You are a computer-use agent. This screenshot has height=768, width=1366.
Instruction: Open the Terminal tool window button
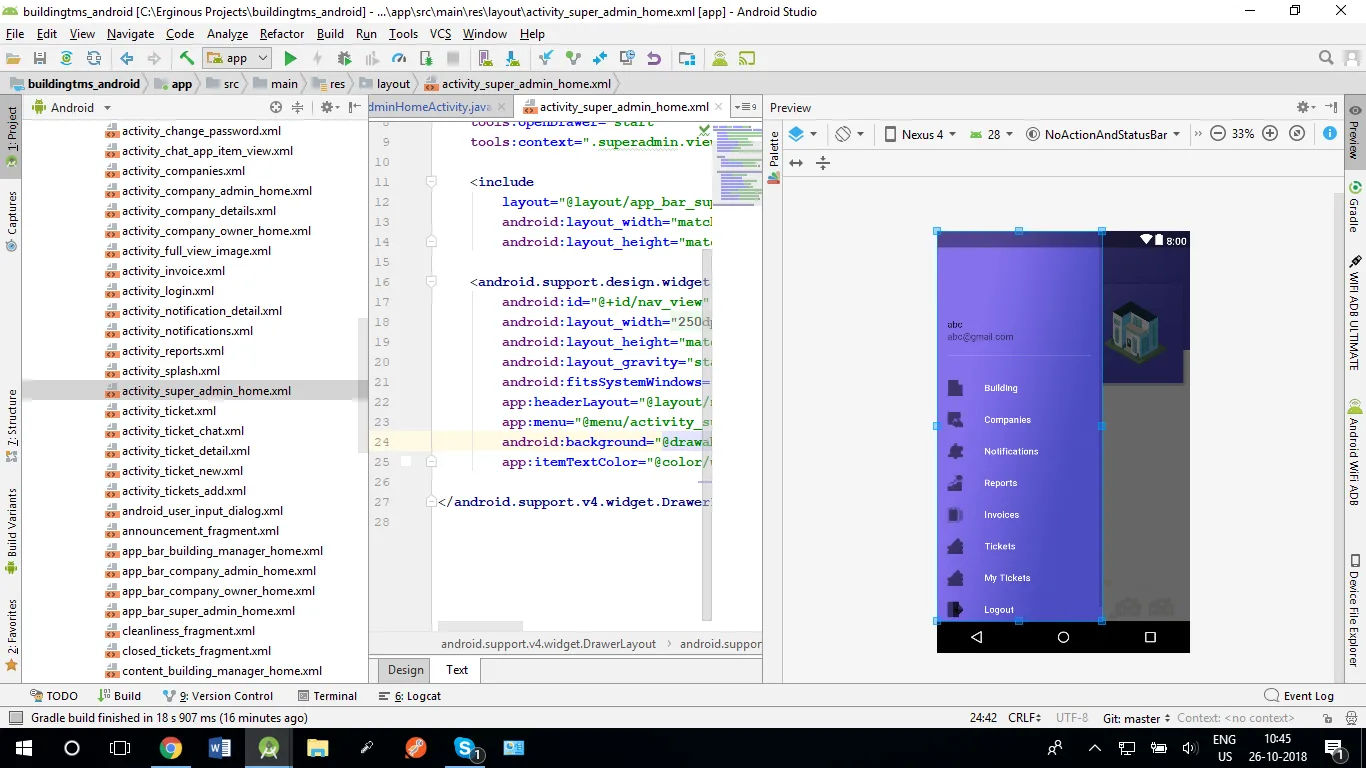click(x=327, y=696)
